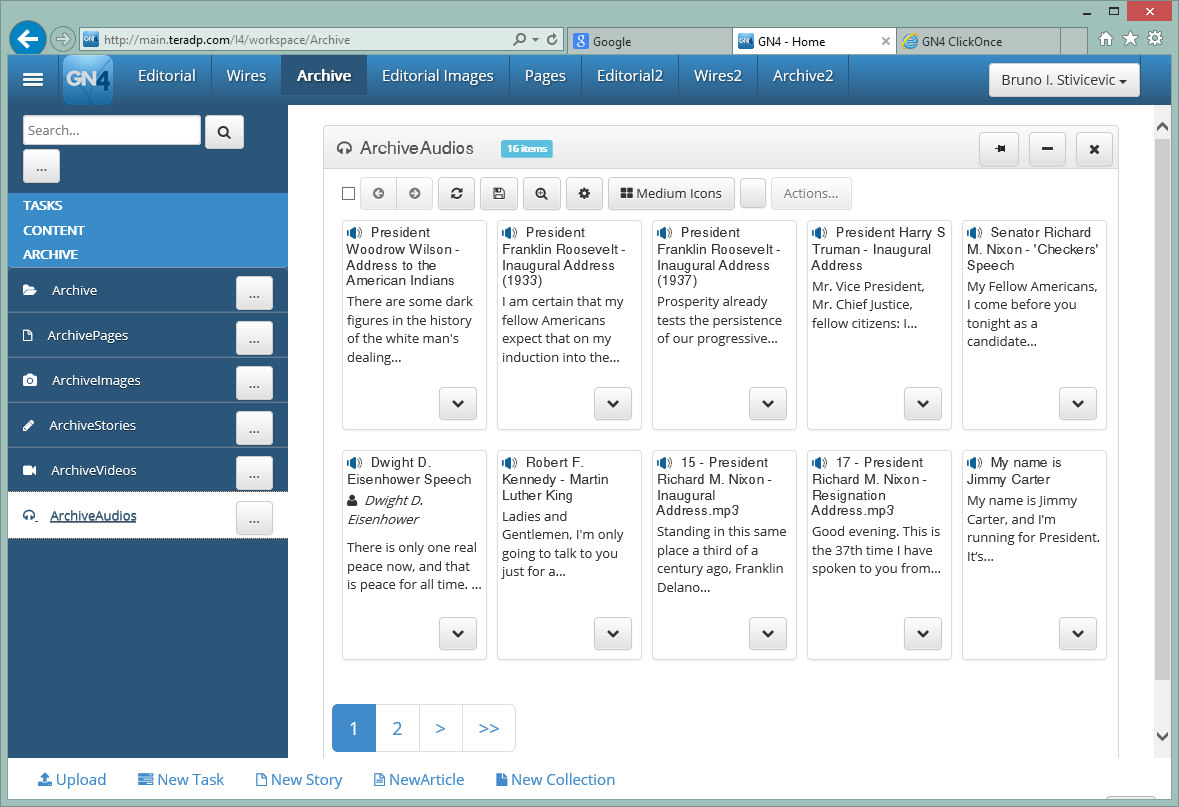Open the Bruno I. Stivicevic user dropdown

click(x=1064, y=80)
